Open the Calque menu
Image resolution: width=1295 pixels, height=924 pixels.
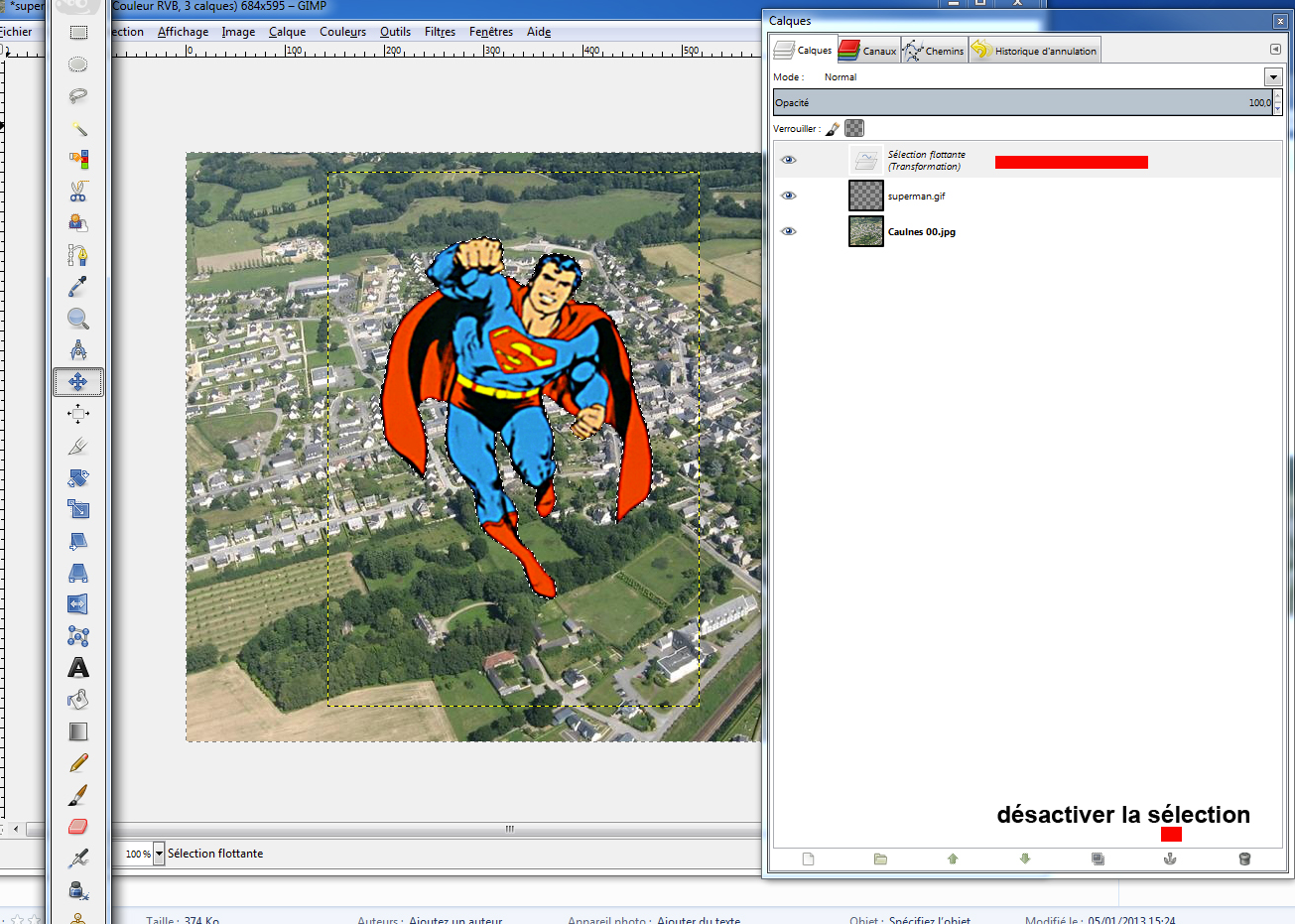(x=288, y=32)
